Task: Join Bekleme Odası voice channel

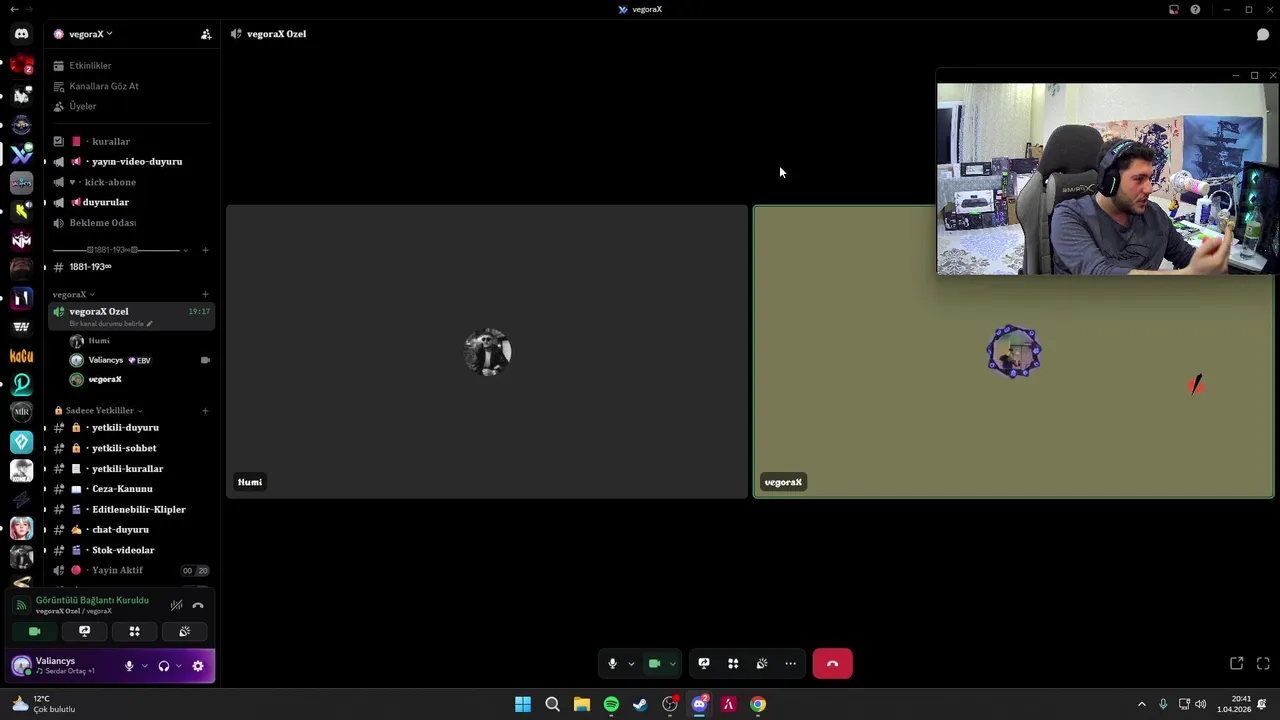Action: coord(131,223)
